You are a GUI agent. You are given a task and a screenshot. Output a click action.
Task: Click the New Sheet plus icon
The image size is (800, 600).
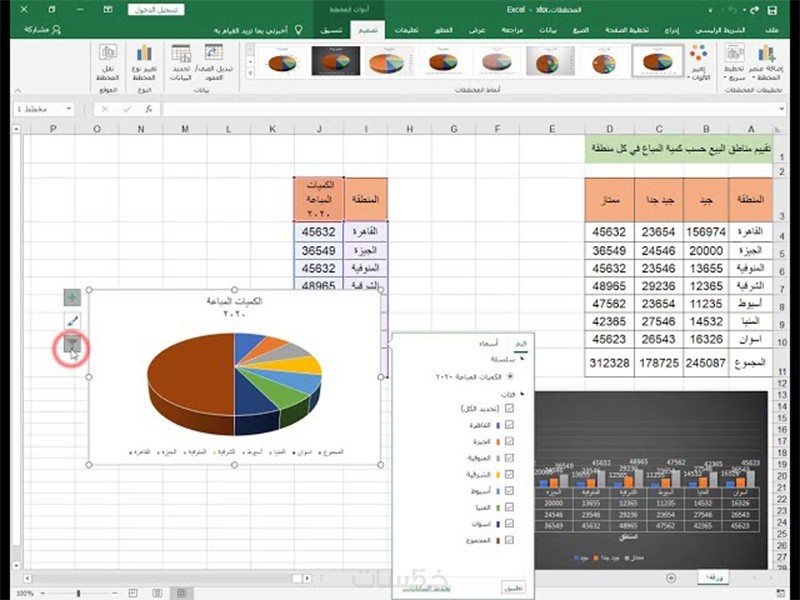click(671, 578)
